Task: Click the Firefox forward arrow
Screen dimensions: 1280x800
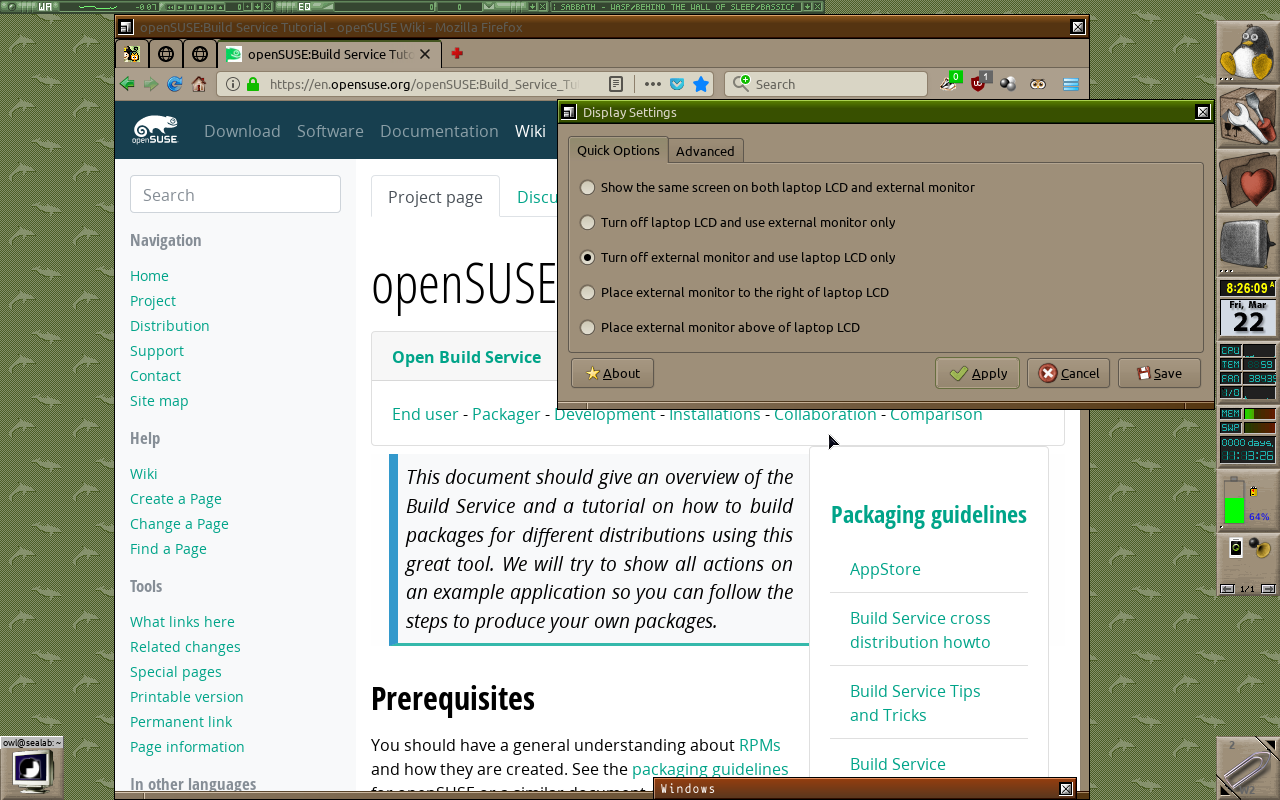Action: pyautogui.click(x=150, y=84)
